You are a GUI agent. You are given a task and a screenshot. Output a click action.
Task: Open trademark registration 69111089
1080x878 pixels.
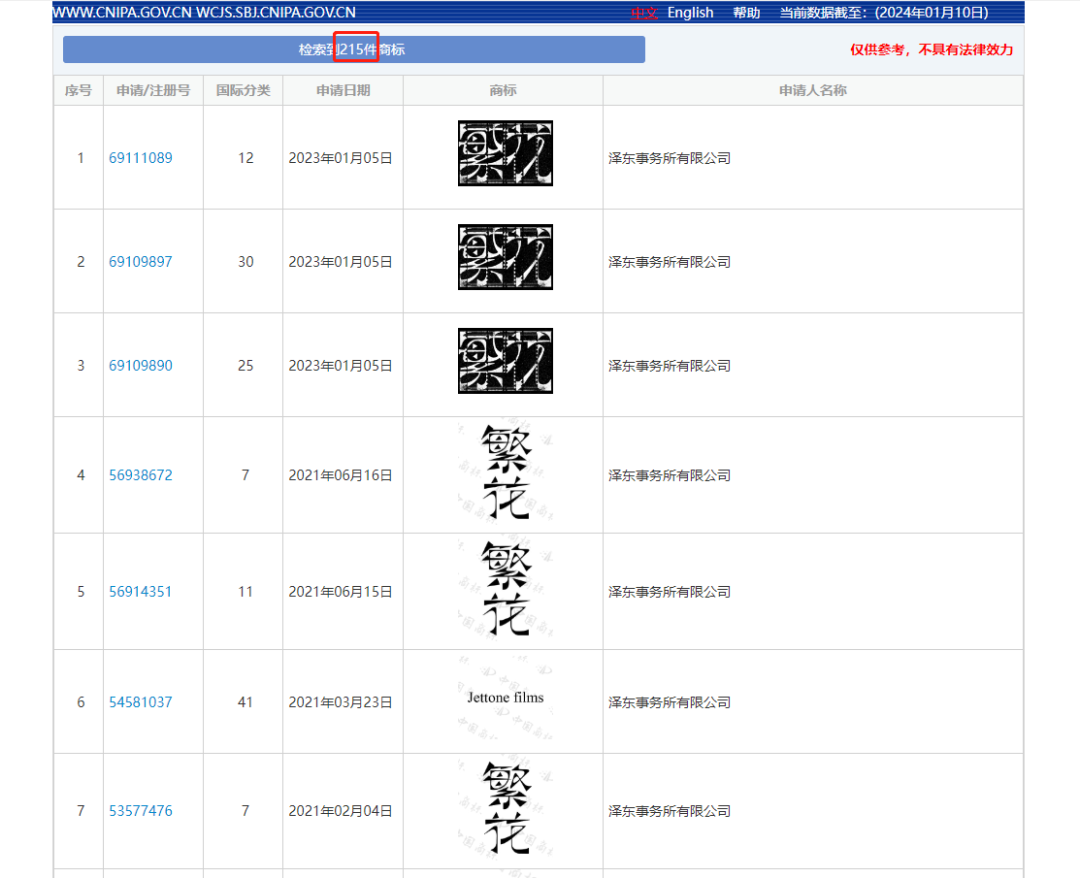tap(141, 158)
